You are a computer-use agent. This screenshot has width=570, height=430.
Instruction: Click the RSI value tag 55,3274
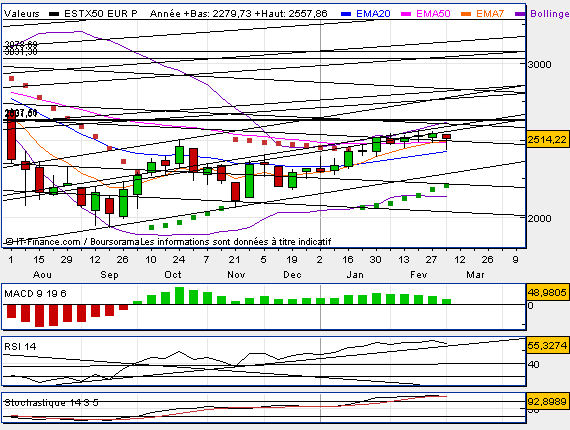click(x=547, y=345)
